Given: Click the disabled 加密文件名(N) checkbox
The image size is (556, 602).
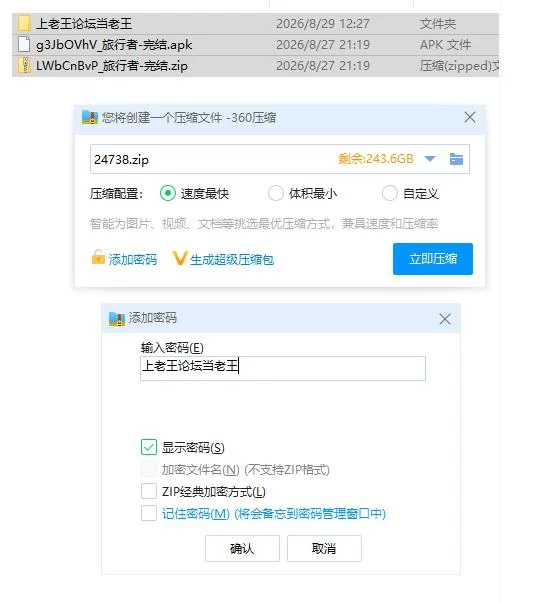Looking at the screenshot, I should (x=149, y=469).
